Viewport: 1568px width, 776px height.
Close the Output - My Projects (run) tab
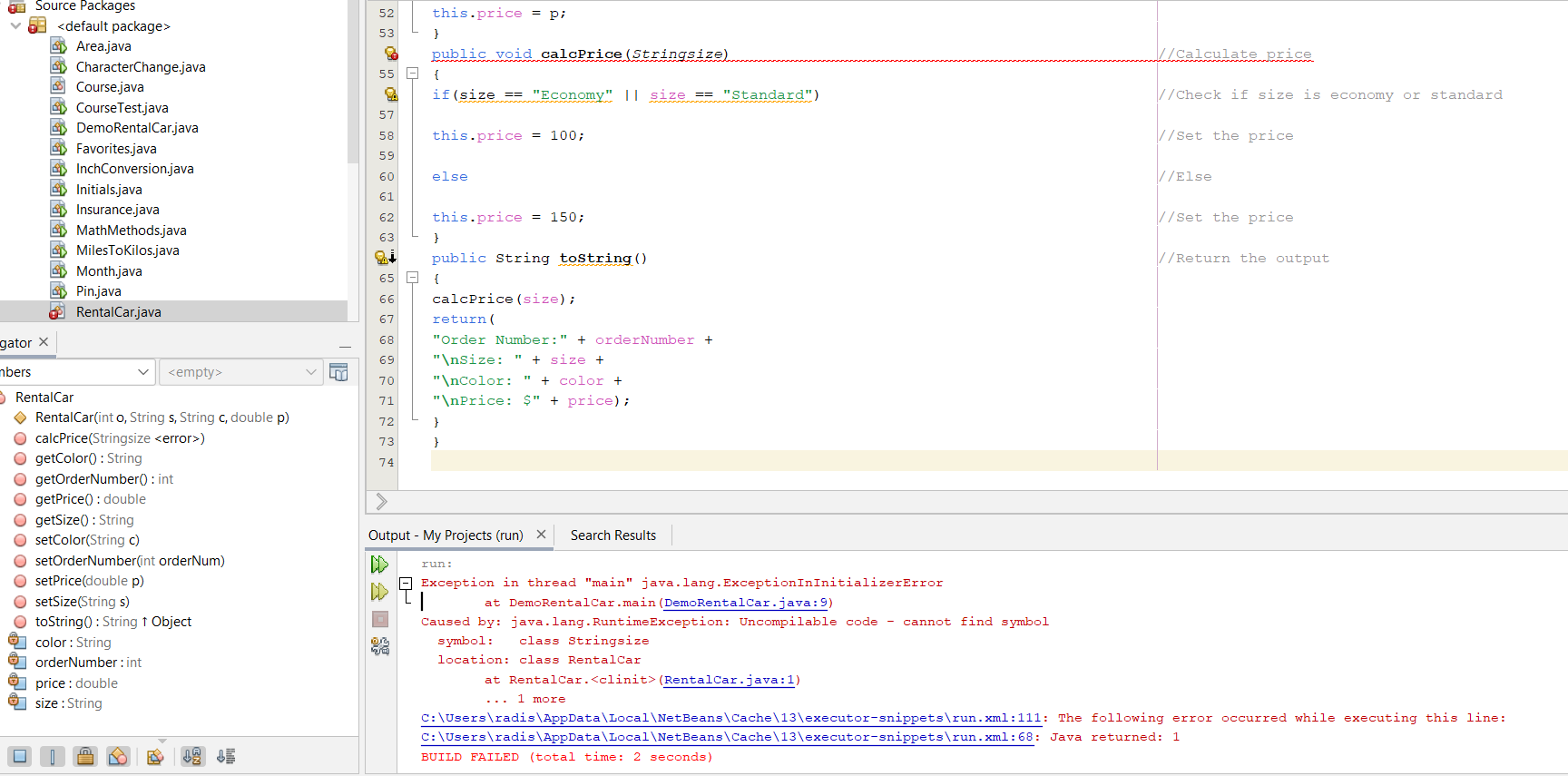tap(541, 535)
